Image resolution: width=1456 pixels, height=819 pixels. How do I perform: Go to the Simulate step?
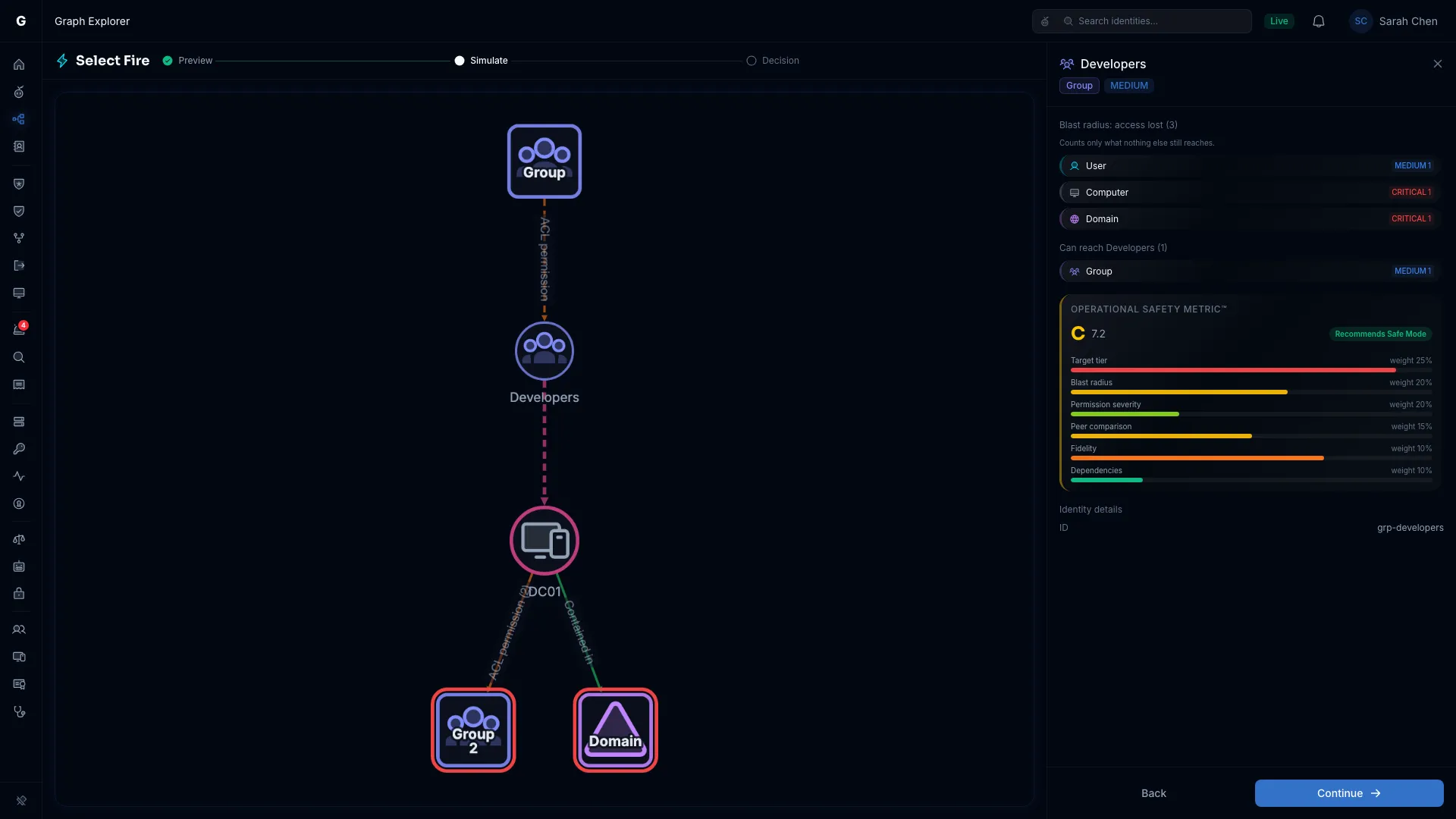481,61
